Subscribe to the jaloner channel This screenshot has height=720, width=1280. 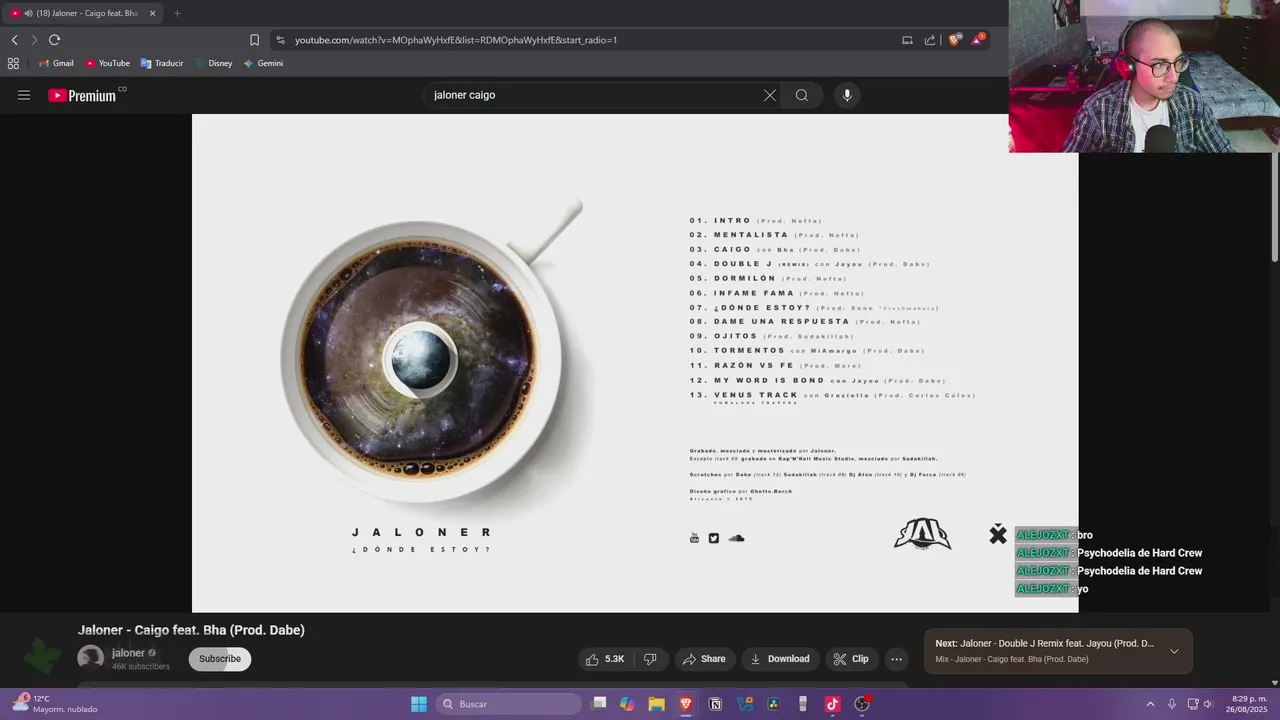[220, 659]
